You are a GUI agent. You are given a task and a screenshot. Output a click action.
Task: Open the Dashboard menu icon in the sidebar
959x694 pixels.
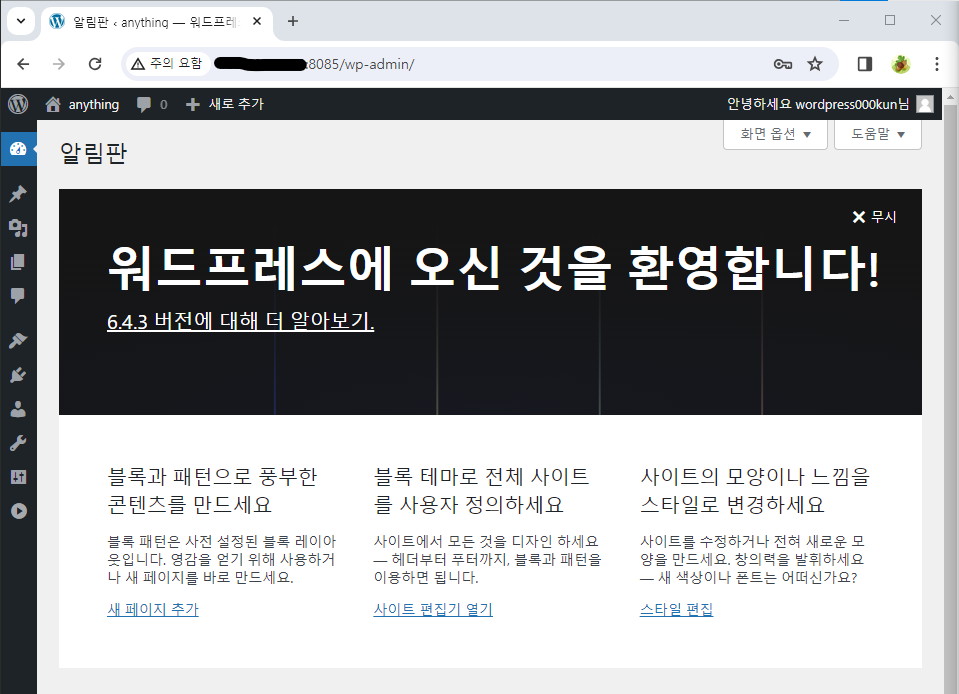click(18, 149)
